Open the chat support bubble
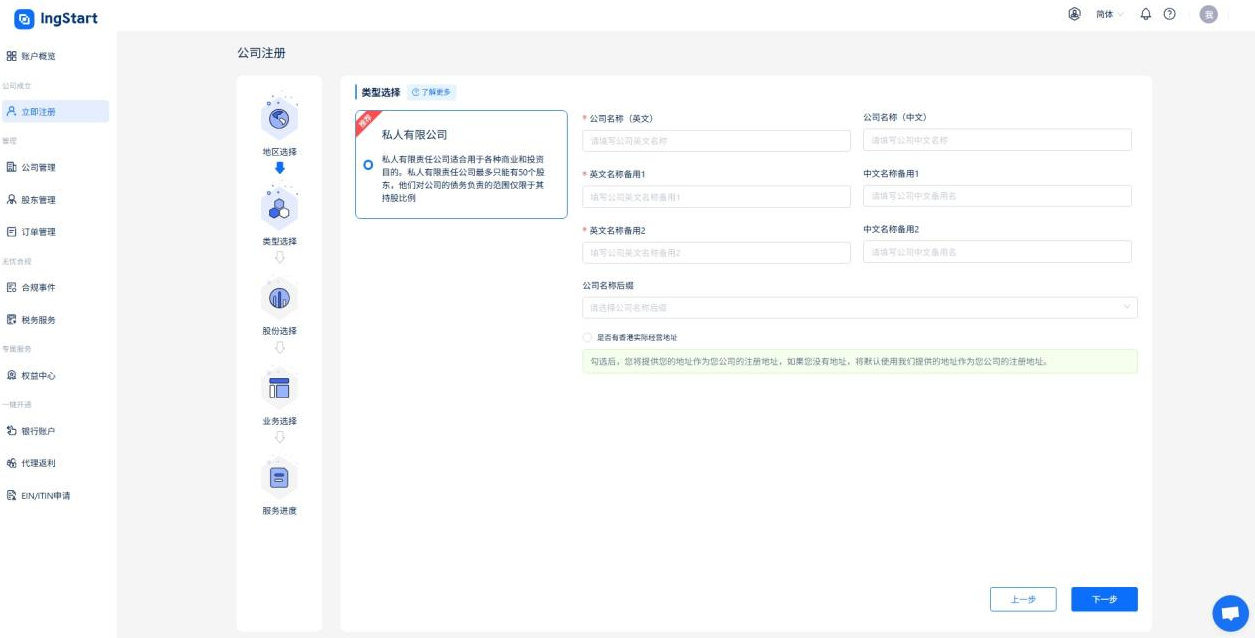 point(1230,613)
